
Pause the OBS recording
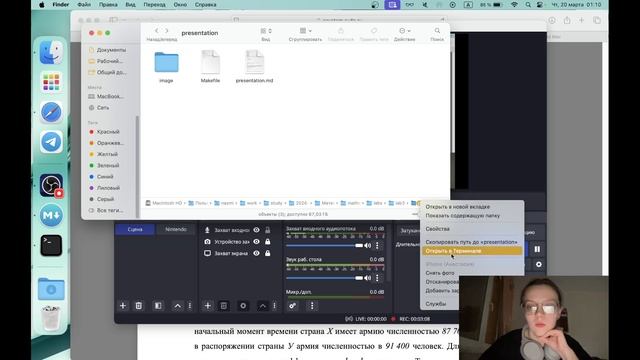pyautogui.click(x=537, y=249)
